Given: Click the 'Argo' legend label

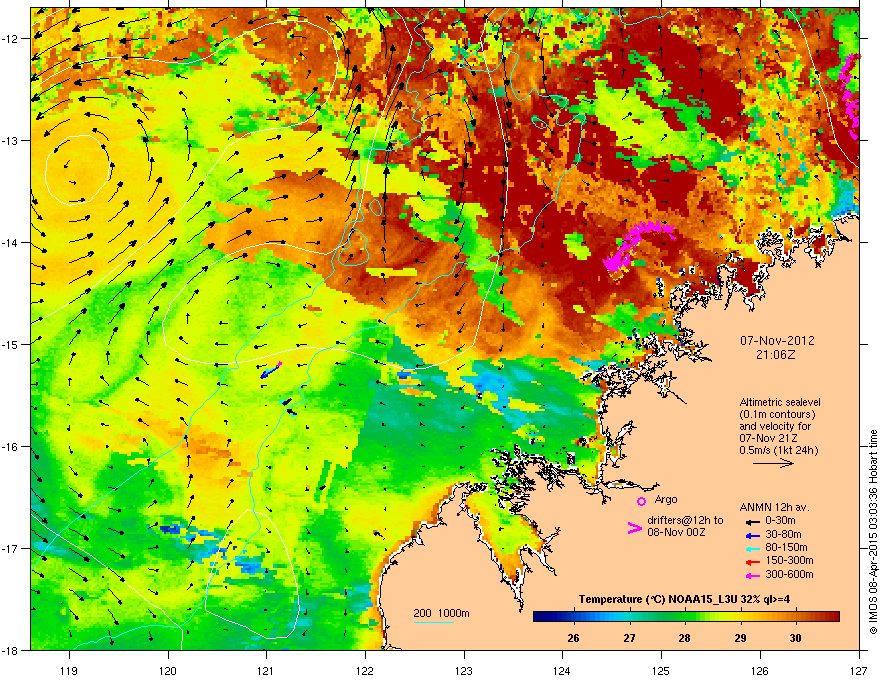Looking at the screenshot, I should pyautogui.click(x=666, y=499).
